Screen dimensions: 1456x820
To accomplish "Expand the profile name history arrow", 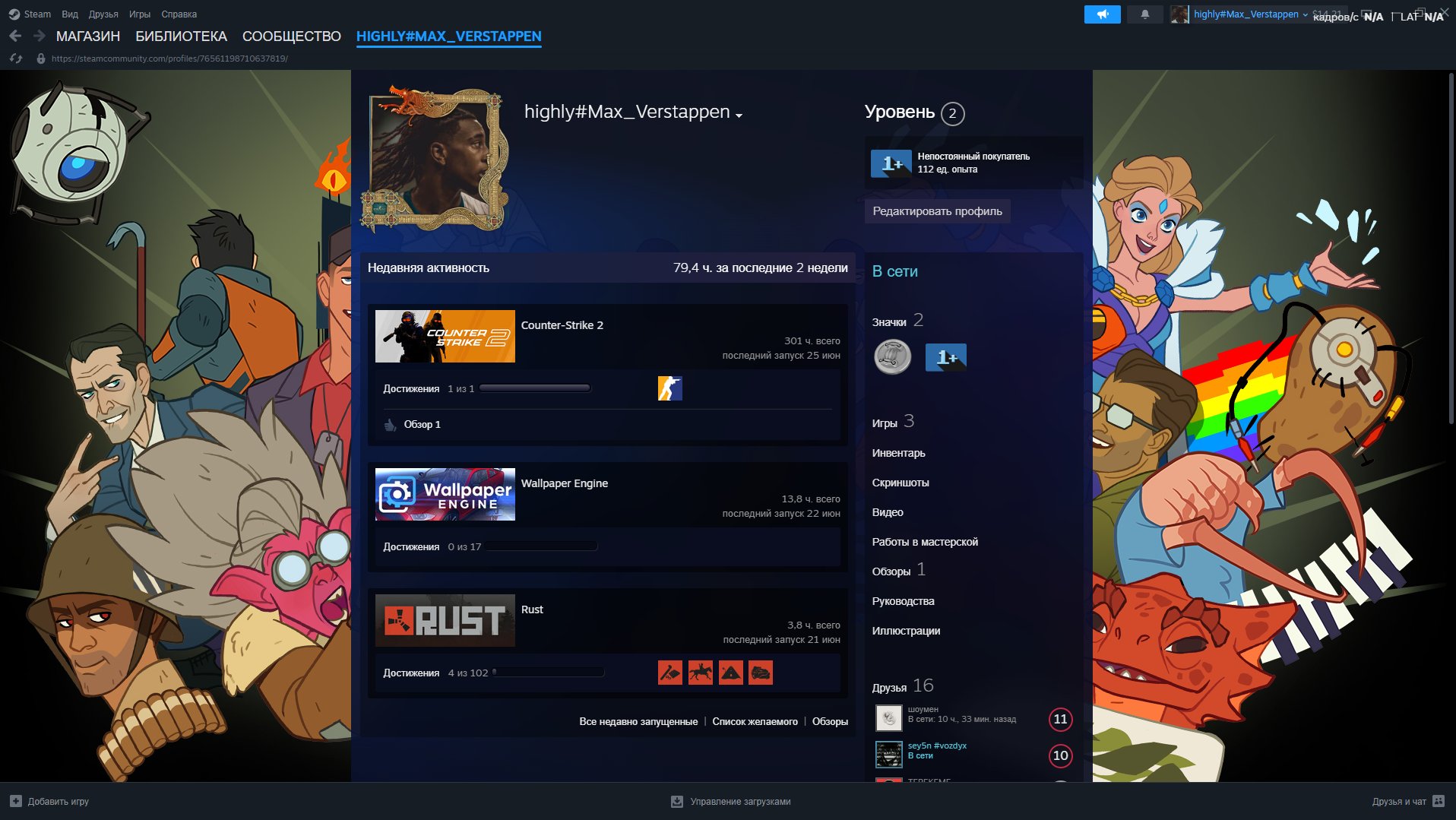I will click(739, 116).
